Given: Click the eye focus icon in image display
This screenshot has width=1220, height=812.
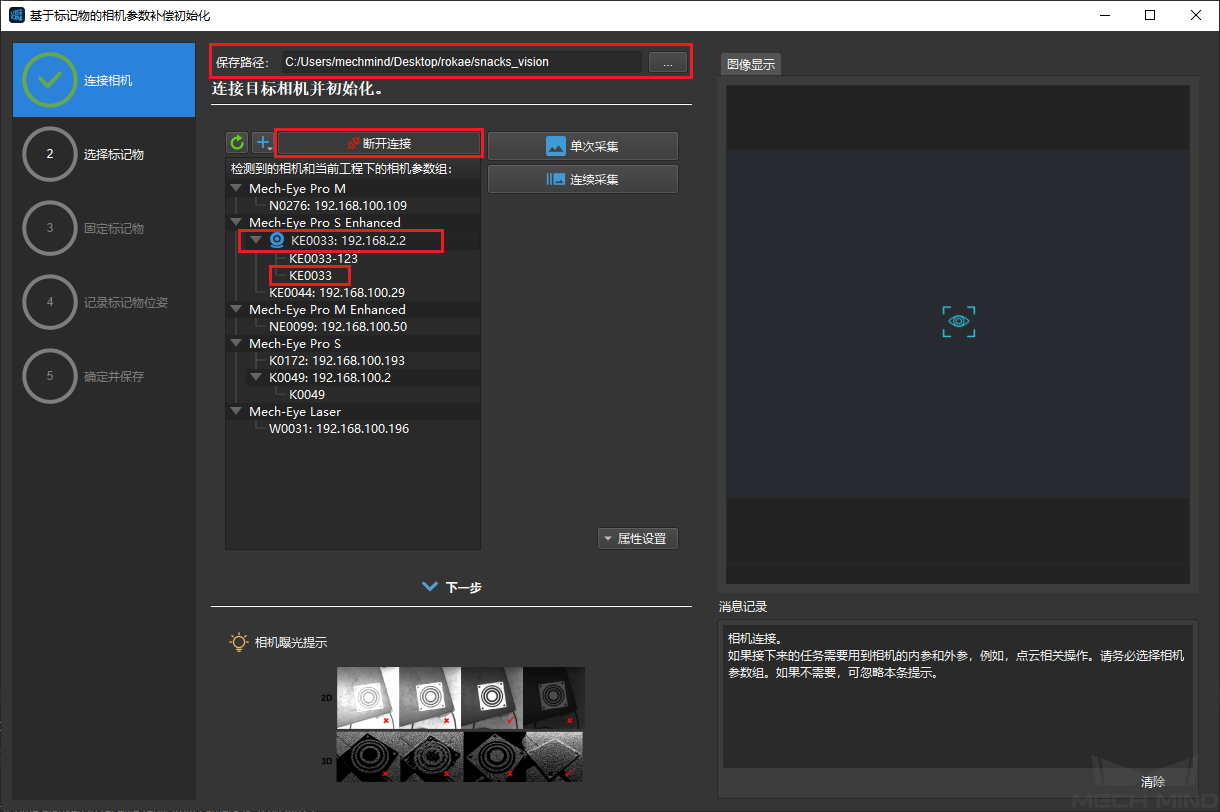Looking at the screenshot, I should (x=959, y=321).
